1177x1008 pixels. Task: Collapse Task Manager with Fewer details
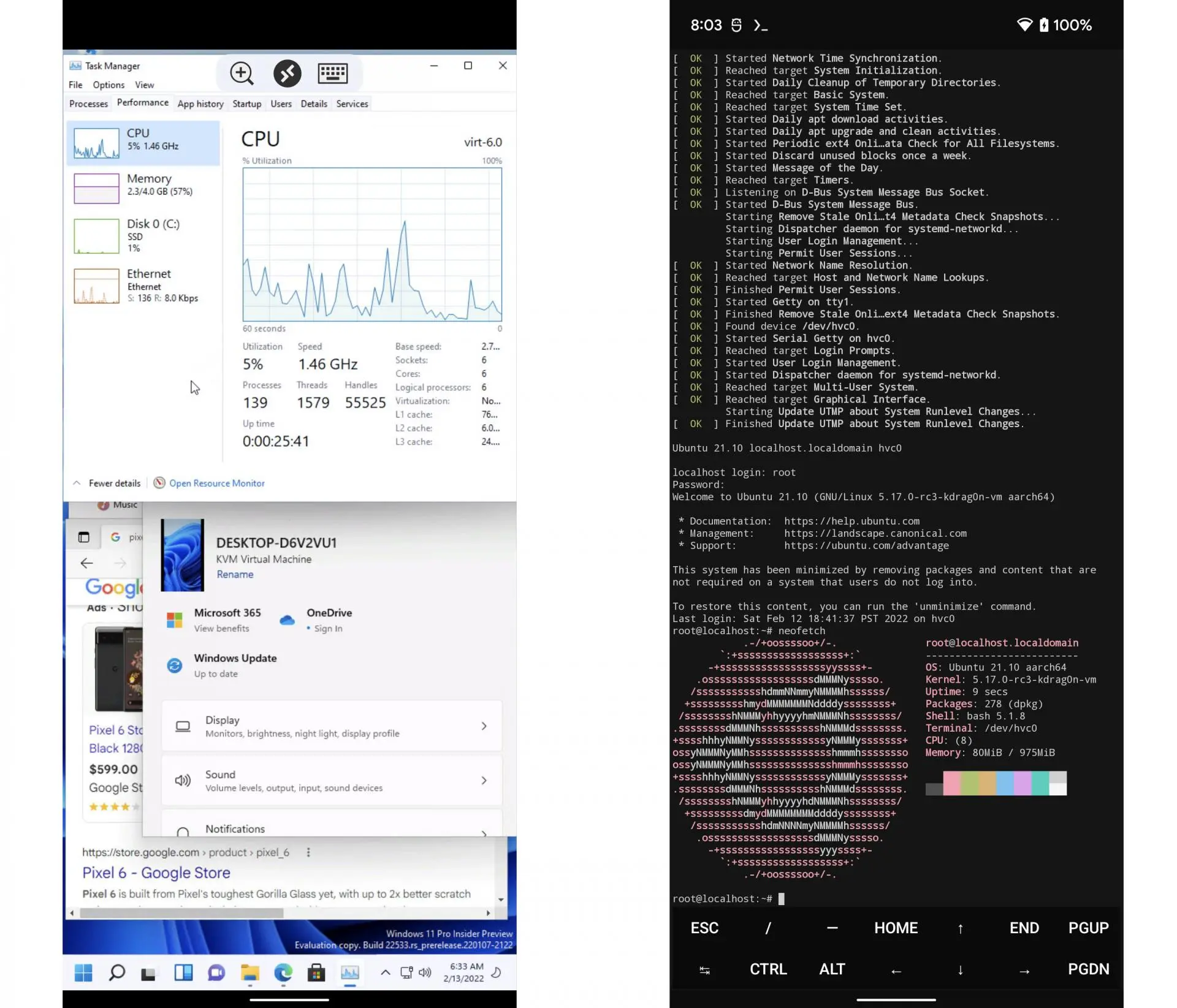coord(107,483)
